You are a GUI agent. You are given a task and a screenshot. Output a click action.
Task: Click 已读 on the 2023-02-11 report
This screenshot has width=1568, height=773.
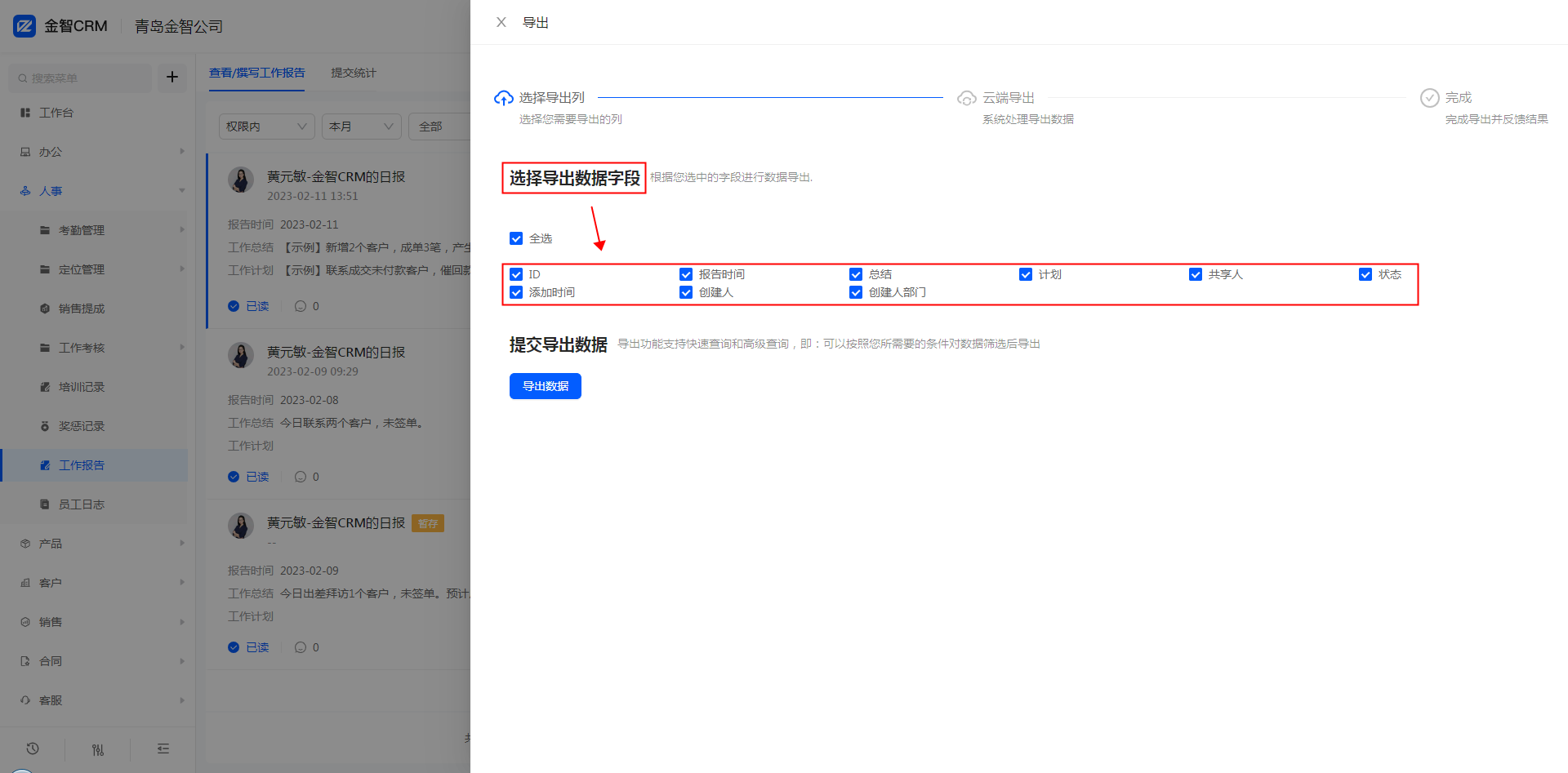click(249, 306)
